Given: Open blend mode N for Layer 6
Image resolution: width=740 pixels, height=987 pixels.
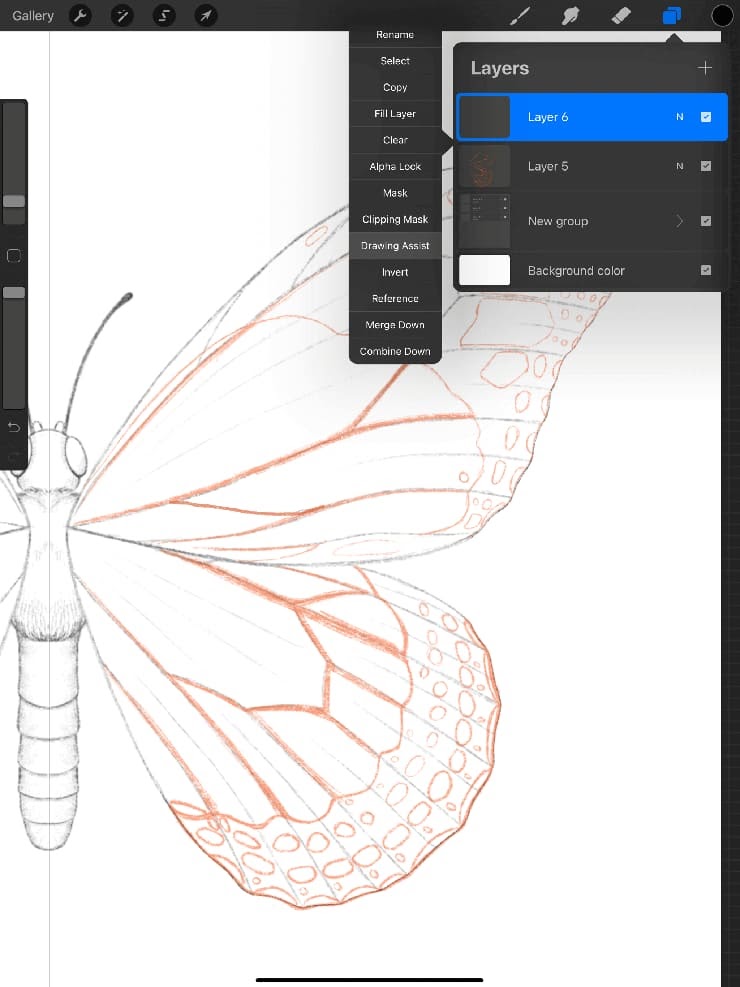Looking at the screenshot, I should pyautogui.click(x=680, y=117).
